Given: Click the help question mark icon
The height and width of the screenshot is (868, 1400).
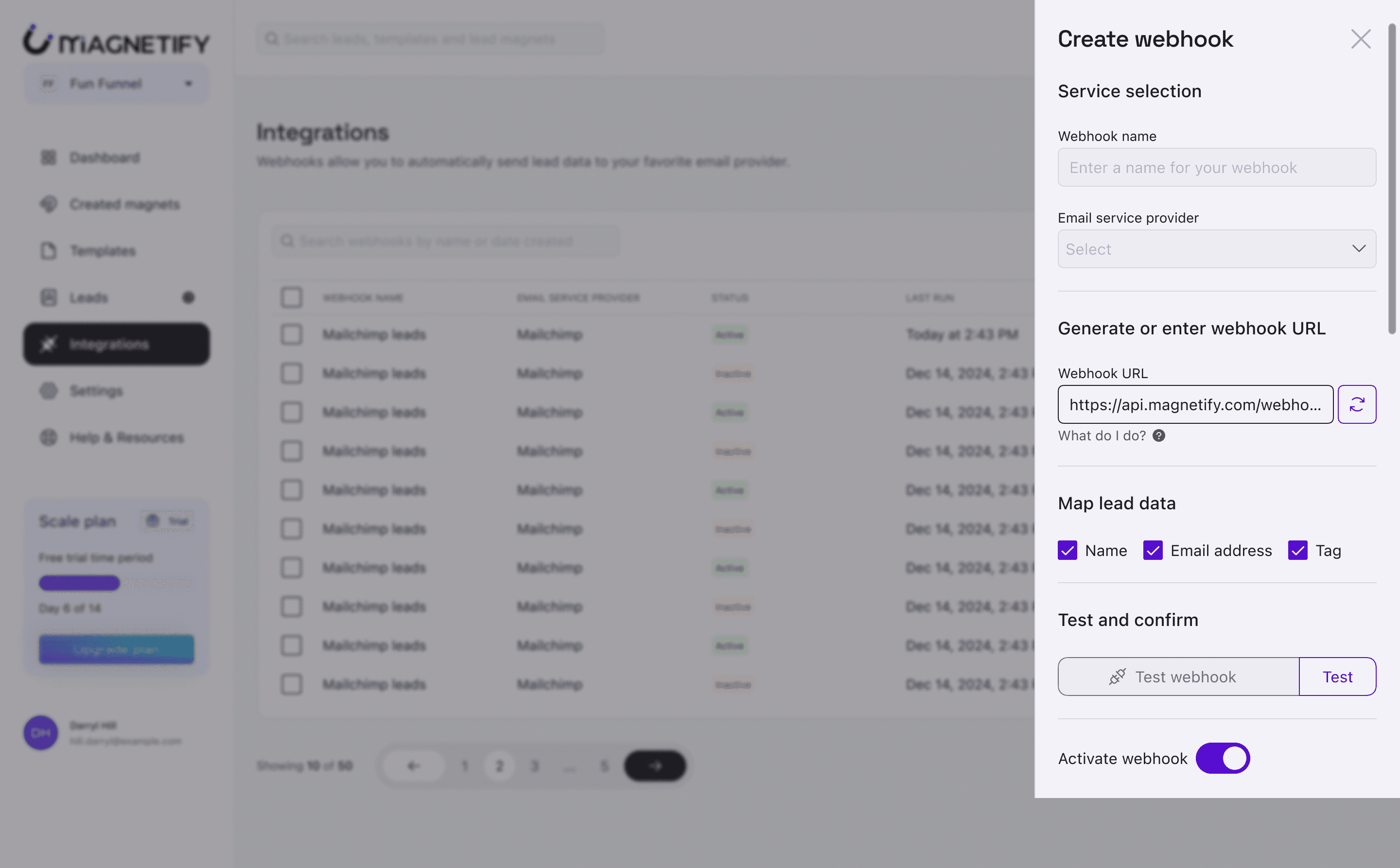Looking at the screenshot, I should pos(1159,436).
